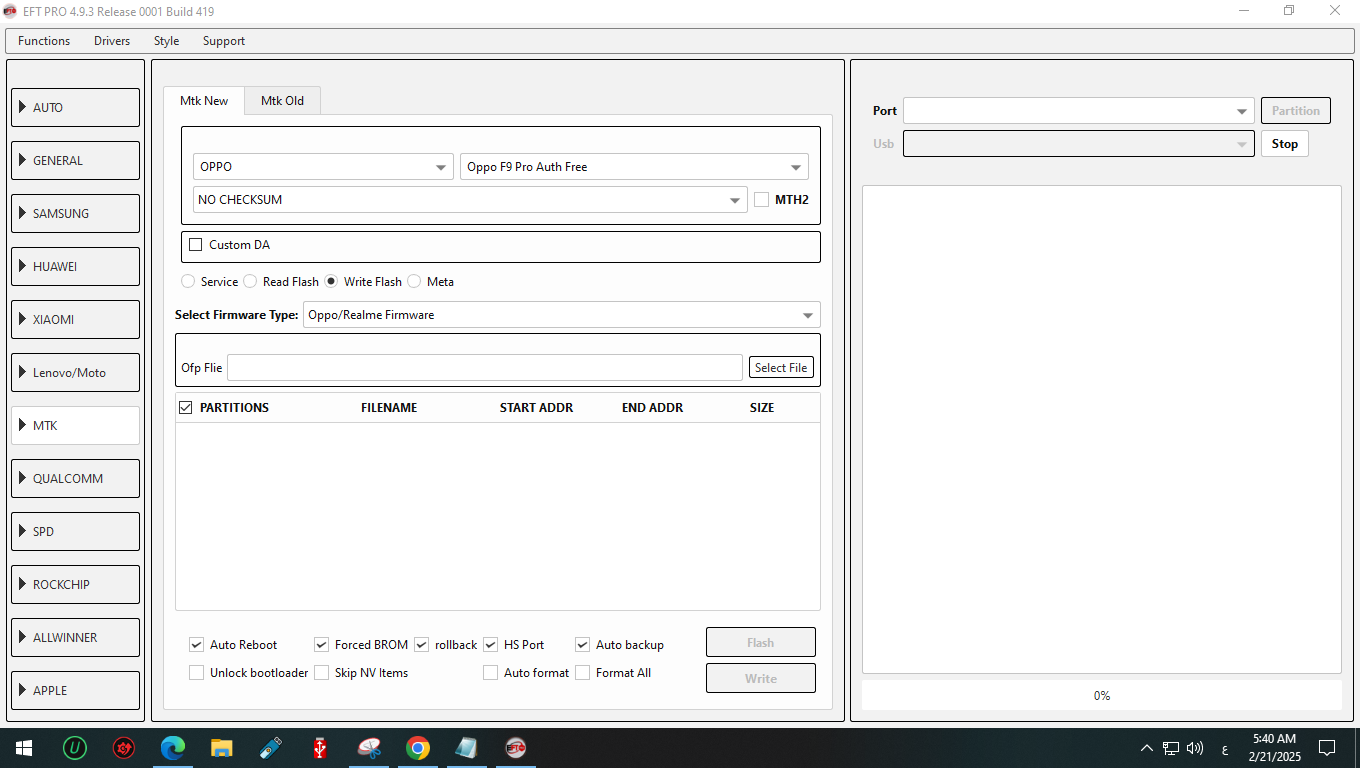Click the Flash button
The image size is (1360, 768).
point(761,643)
